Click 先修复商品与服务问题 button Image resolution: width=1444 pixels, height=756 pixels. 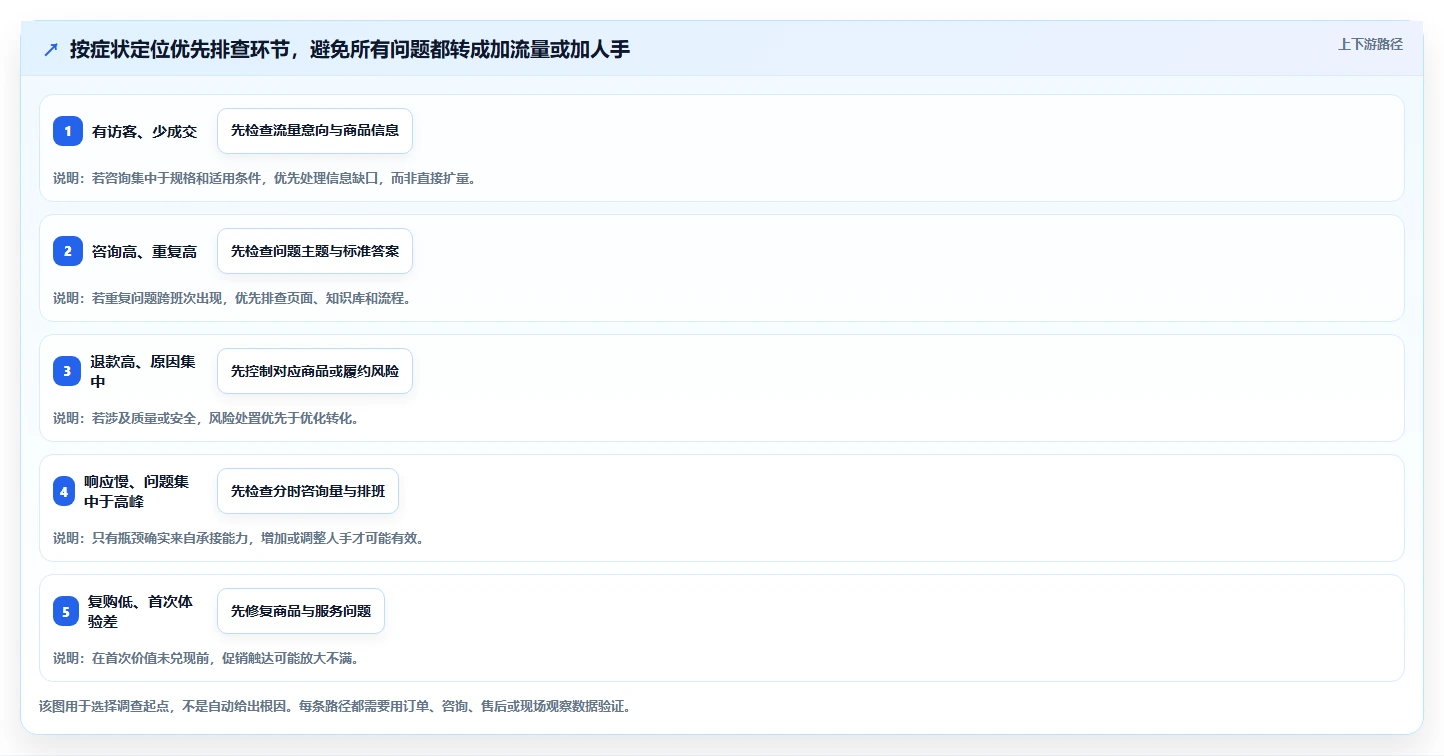click(301, 611)
